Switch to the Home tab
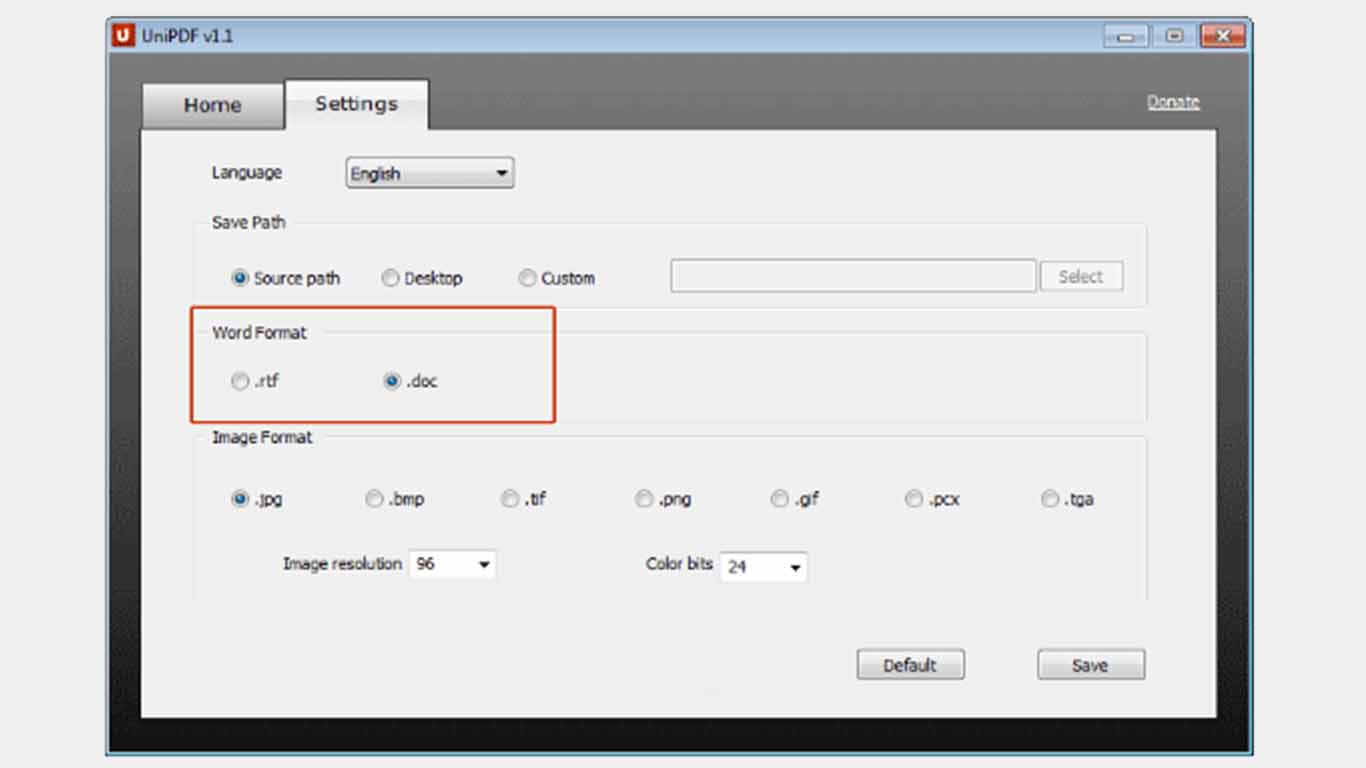 point(213,105)
